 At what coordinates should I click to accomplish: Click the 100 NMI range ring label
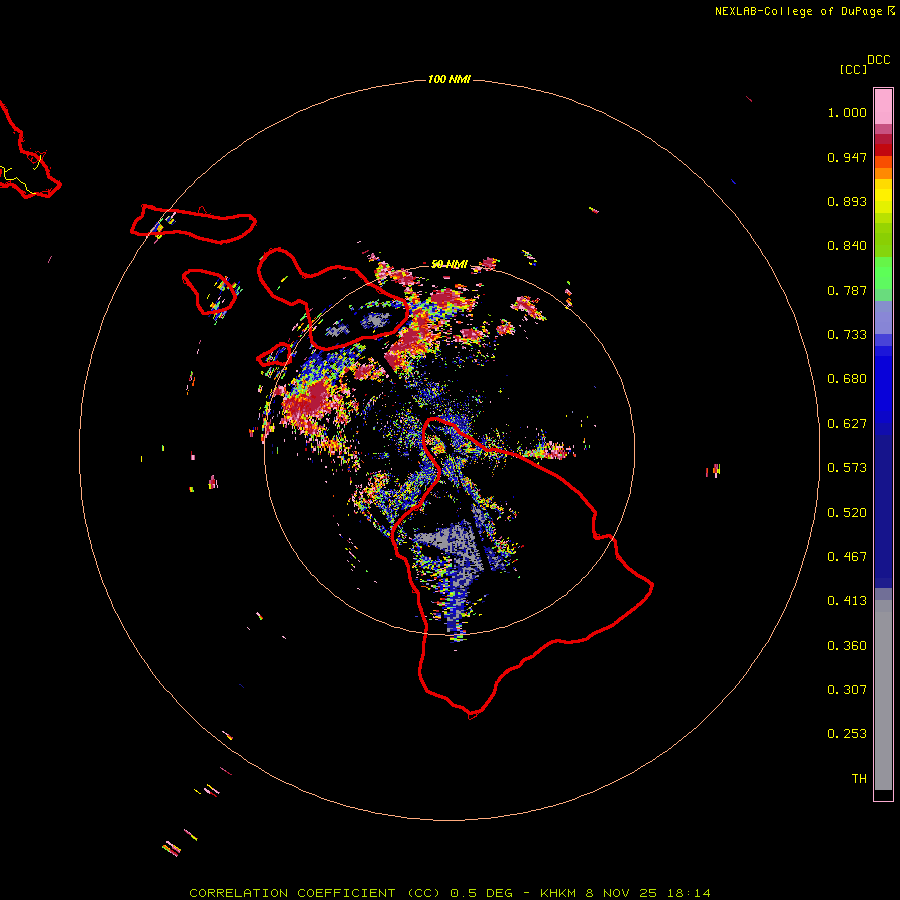pos(449,79)
